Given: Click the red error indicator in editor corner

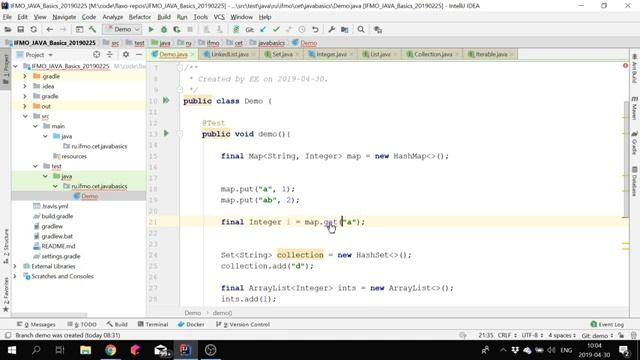Looking at the screenshot, I should click(625, 65).
